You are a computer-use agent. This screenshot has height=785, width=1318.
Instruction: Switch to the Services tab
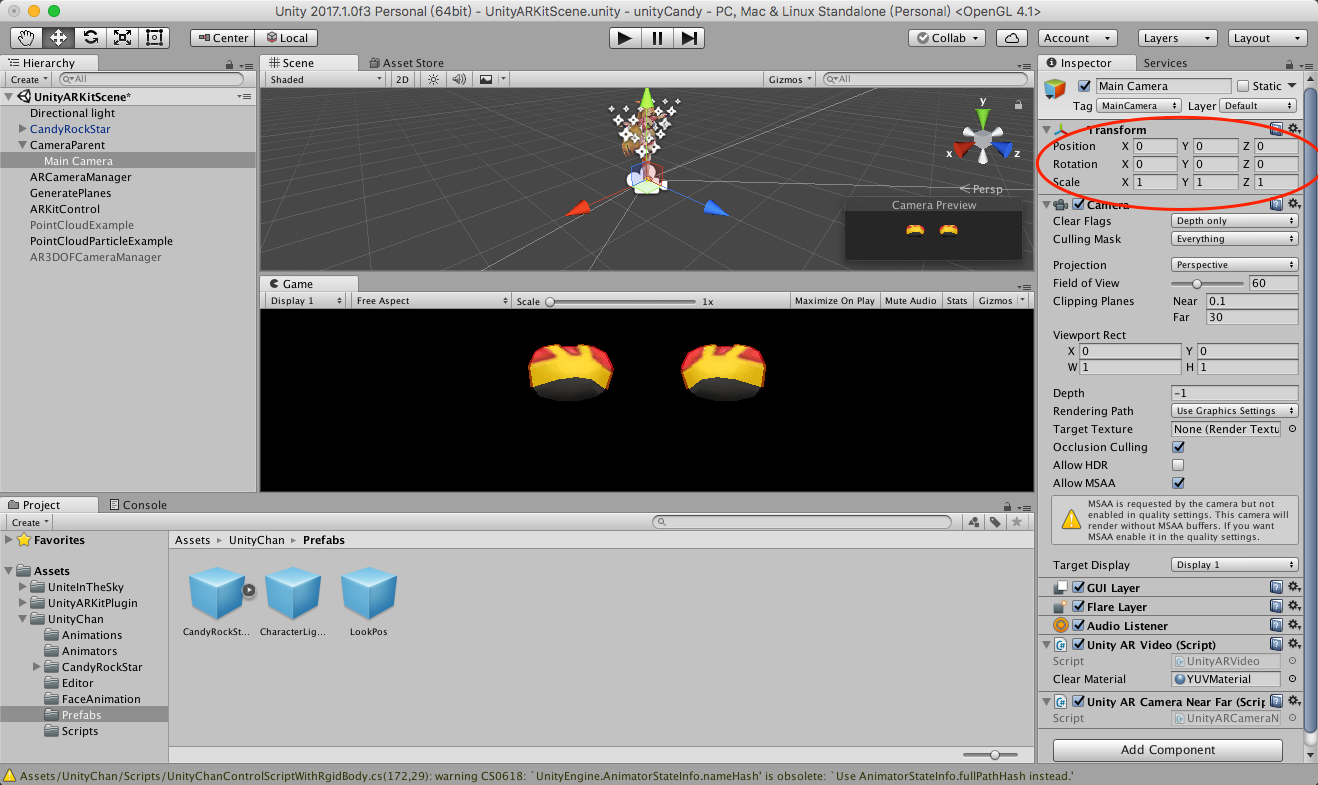click(x=1165, y=62)
